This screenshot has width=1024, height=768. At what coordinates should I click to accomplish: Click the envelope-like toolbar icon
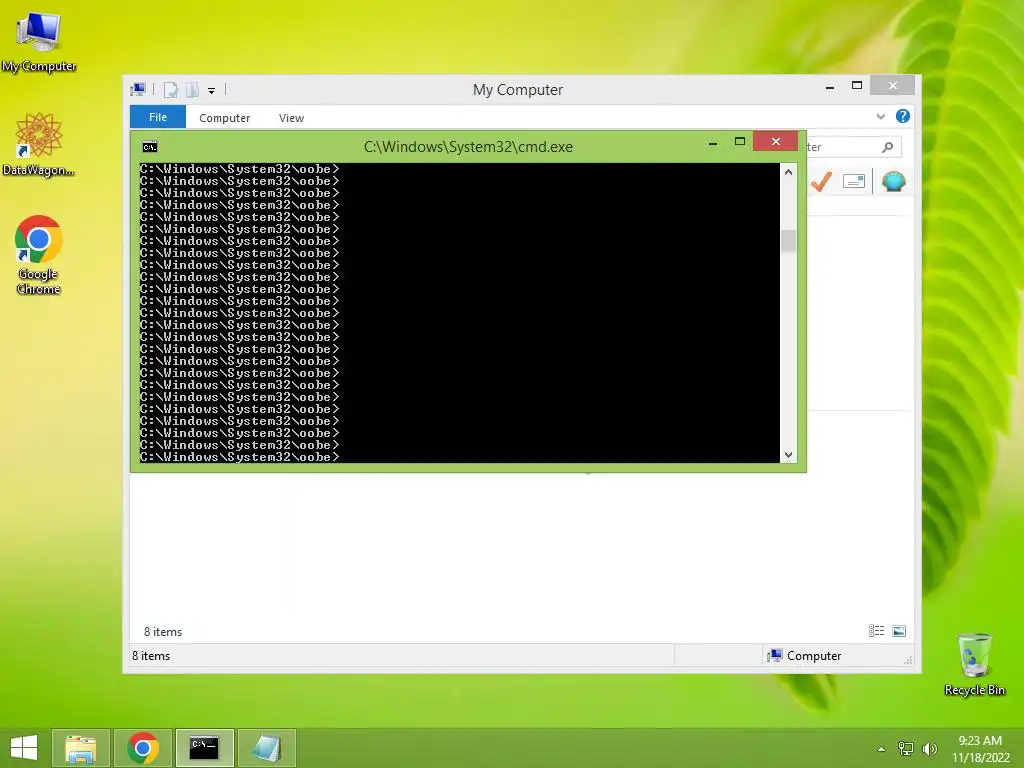pos(854,181)
